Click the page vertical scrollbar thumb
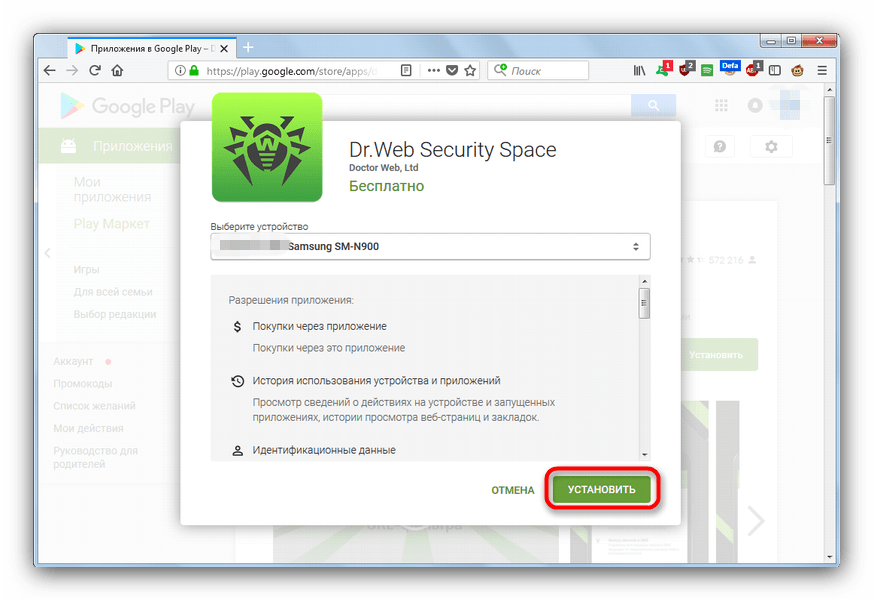 pos(829,141)
